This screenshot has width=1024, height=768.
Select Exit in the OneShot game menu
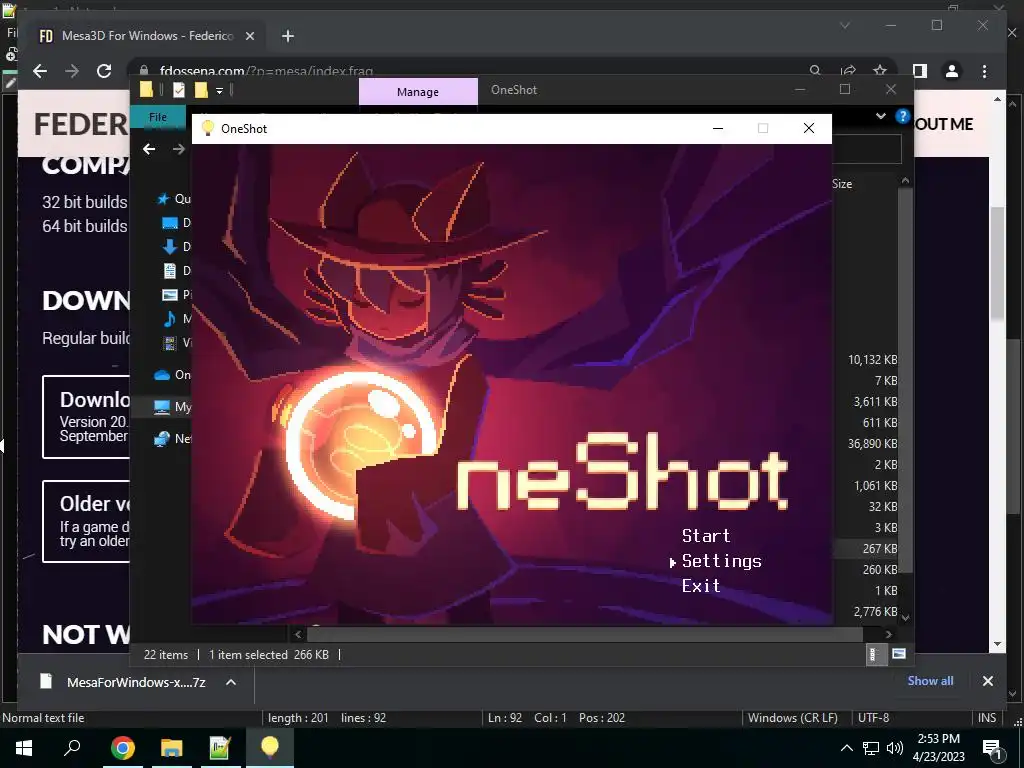click(x=701, y=586)
